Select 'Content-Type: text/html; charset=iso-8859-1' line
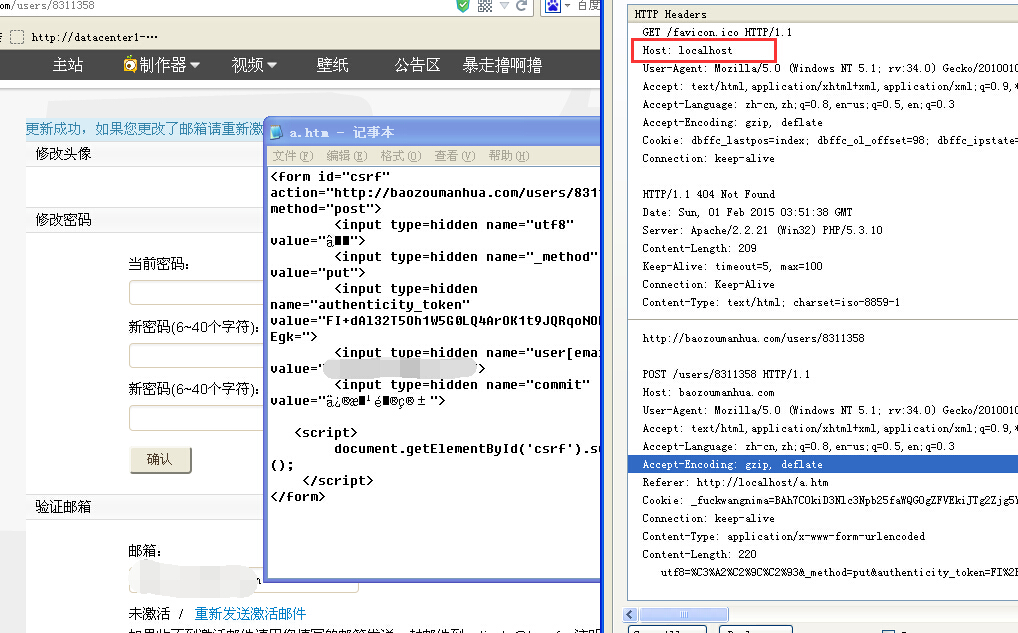Screen dimensions: 1018x633 coord(771,303)
